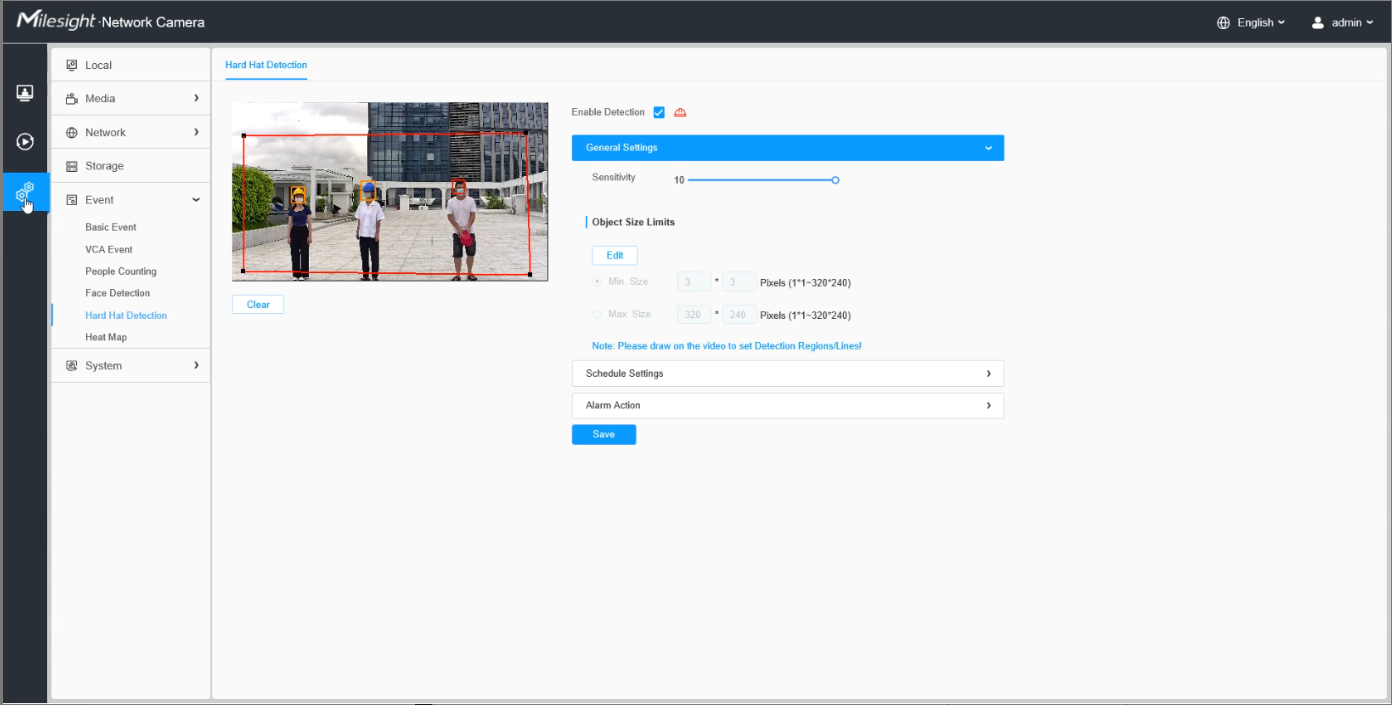Click the Edit object size button
Image resolution: width=1392 pixels, height=705 pixels.
[x=614, y=255]
